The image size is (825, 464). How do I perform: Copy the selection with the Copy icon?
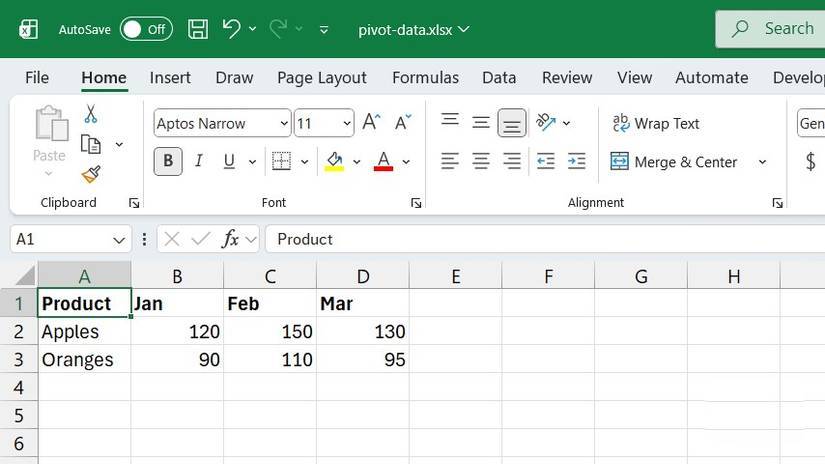pyautogui.click(x=90, y=144)
